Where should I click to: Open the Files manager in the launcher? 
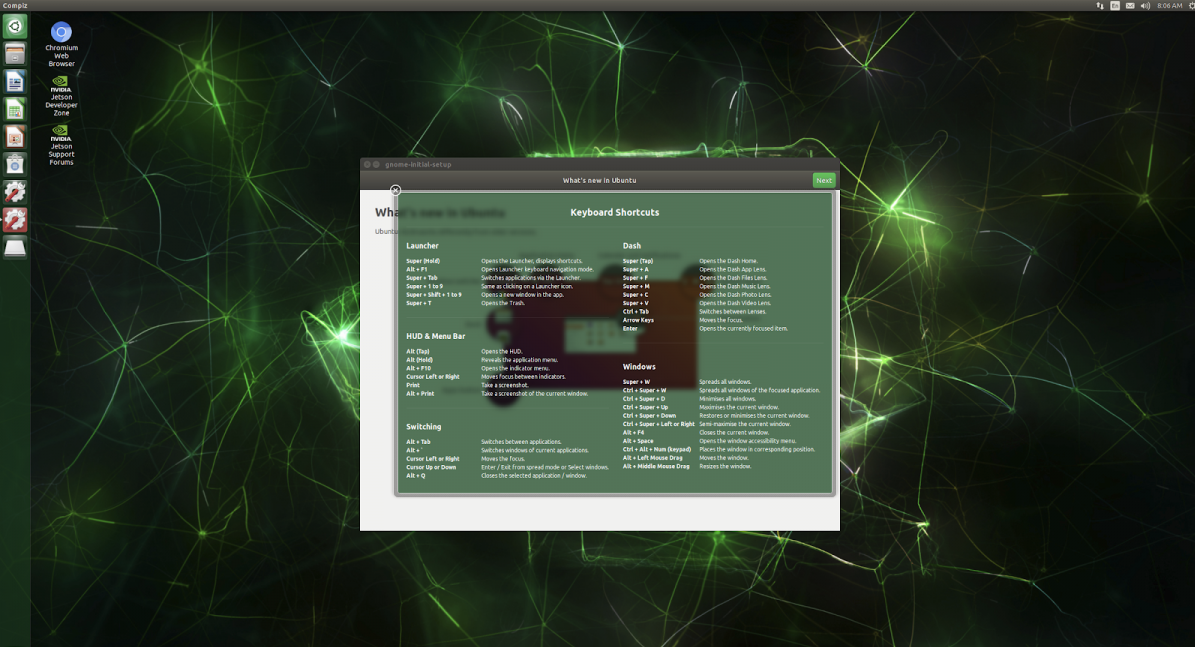[x=14, y=54]
